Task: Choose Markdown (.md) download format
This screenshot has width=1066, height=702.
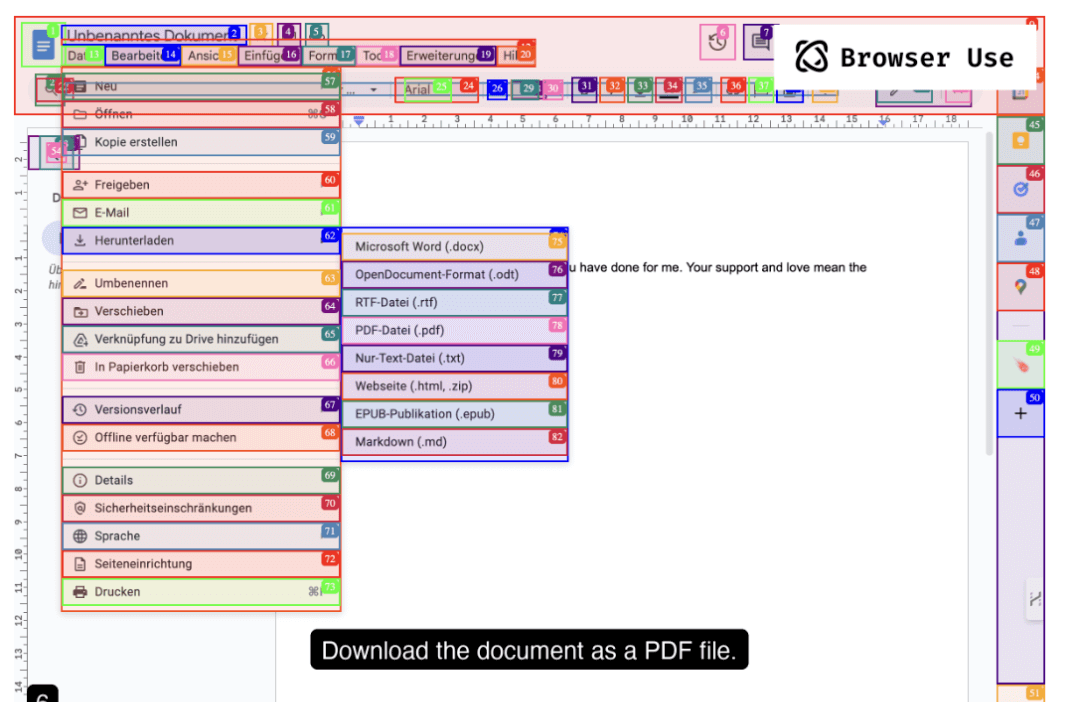Action: pos(454,442)
